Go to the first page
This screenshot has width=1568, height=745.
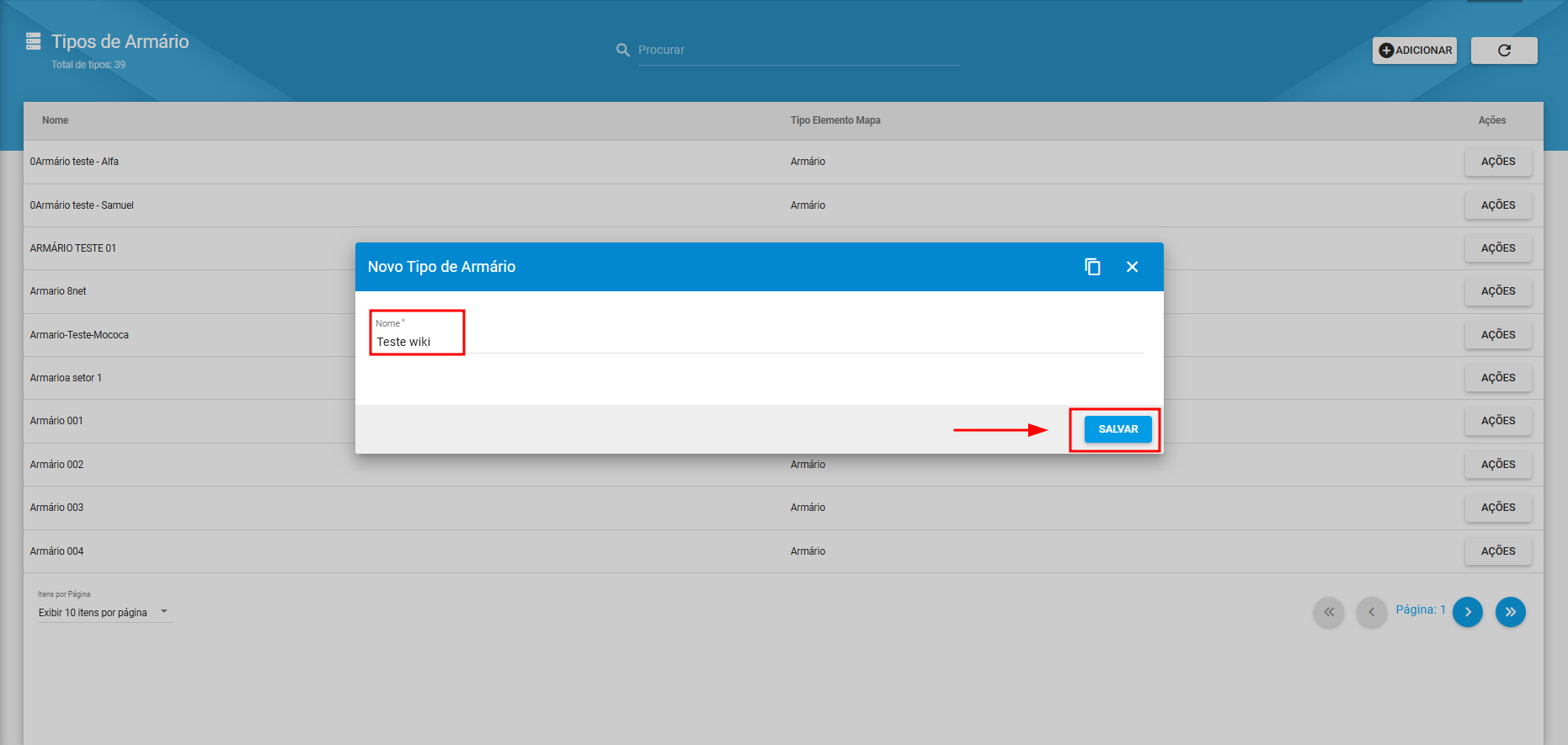[1329, 612]
